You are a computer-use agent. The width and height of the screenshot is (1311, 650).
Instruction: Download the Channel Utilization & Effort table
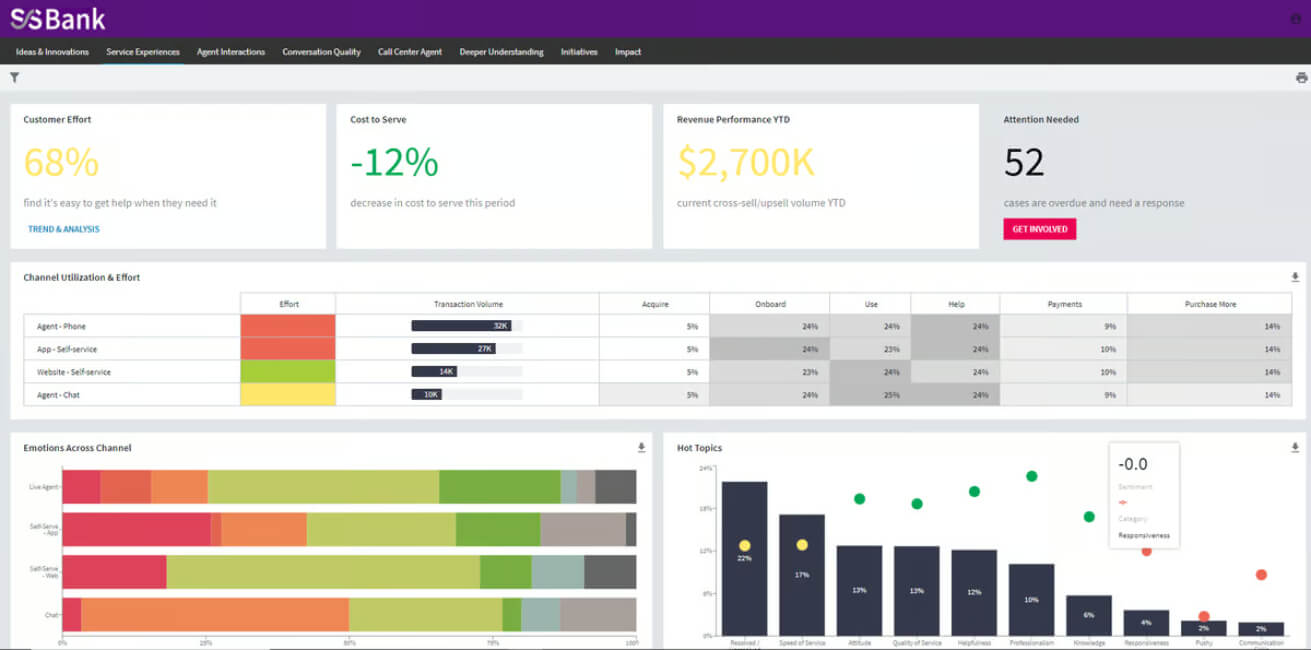click(x=1295, y=277)
